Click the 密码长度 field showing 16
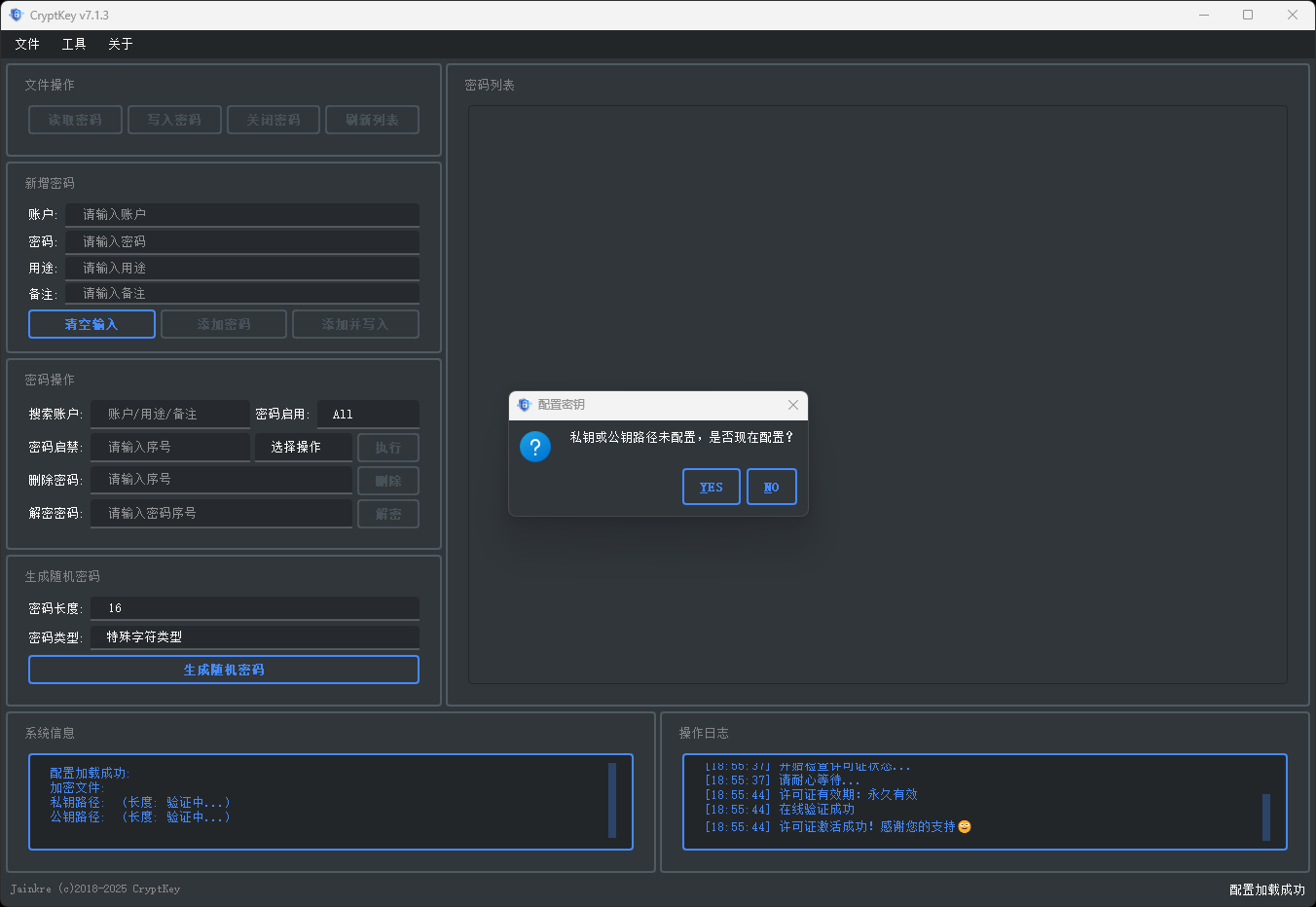 pyautogui.click(x=255, y=608)
